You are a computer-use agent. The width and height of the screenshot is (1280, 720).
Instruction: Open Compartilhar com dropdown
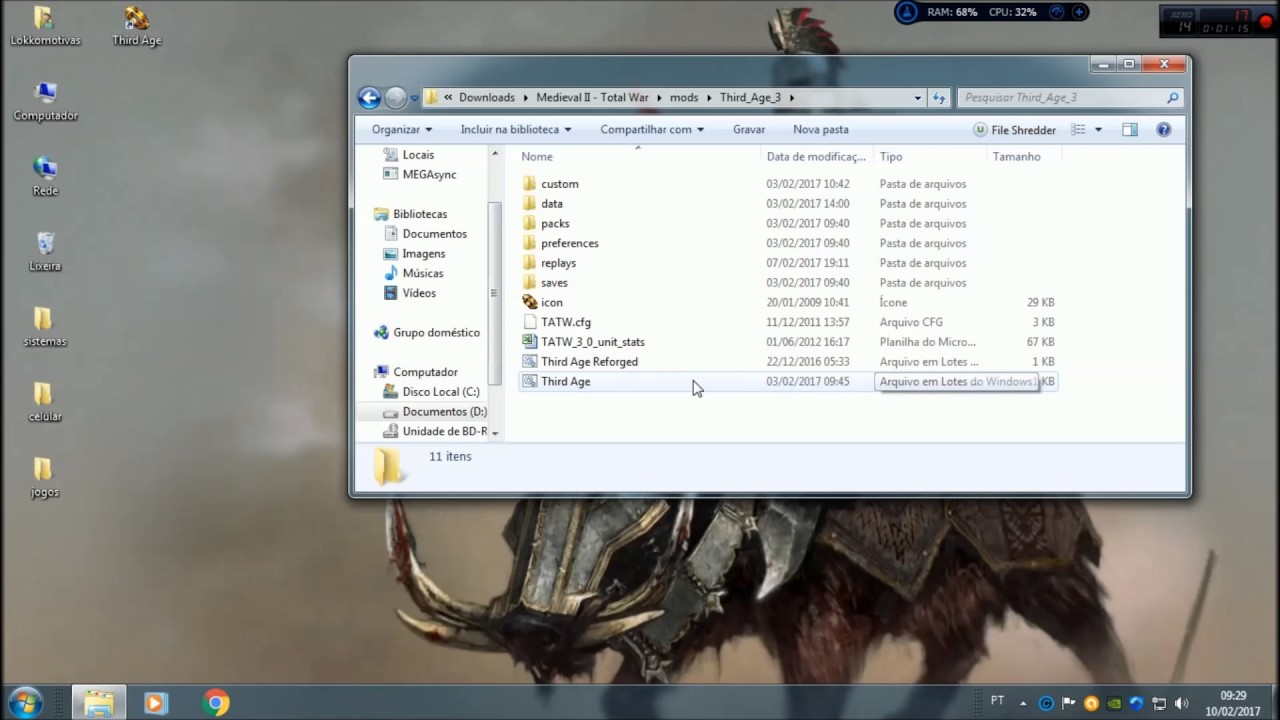[652, 130]
